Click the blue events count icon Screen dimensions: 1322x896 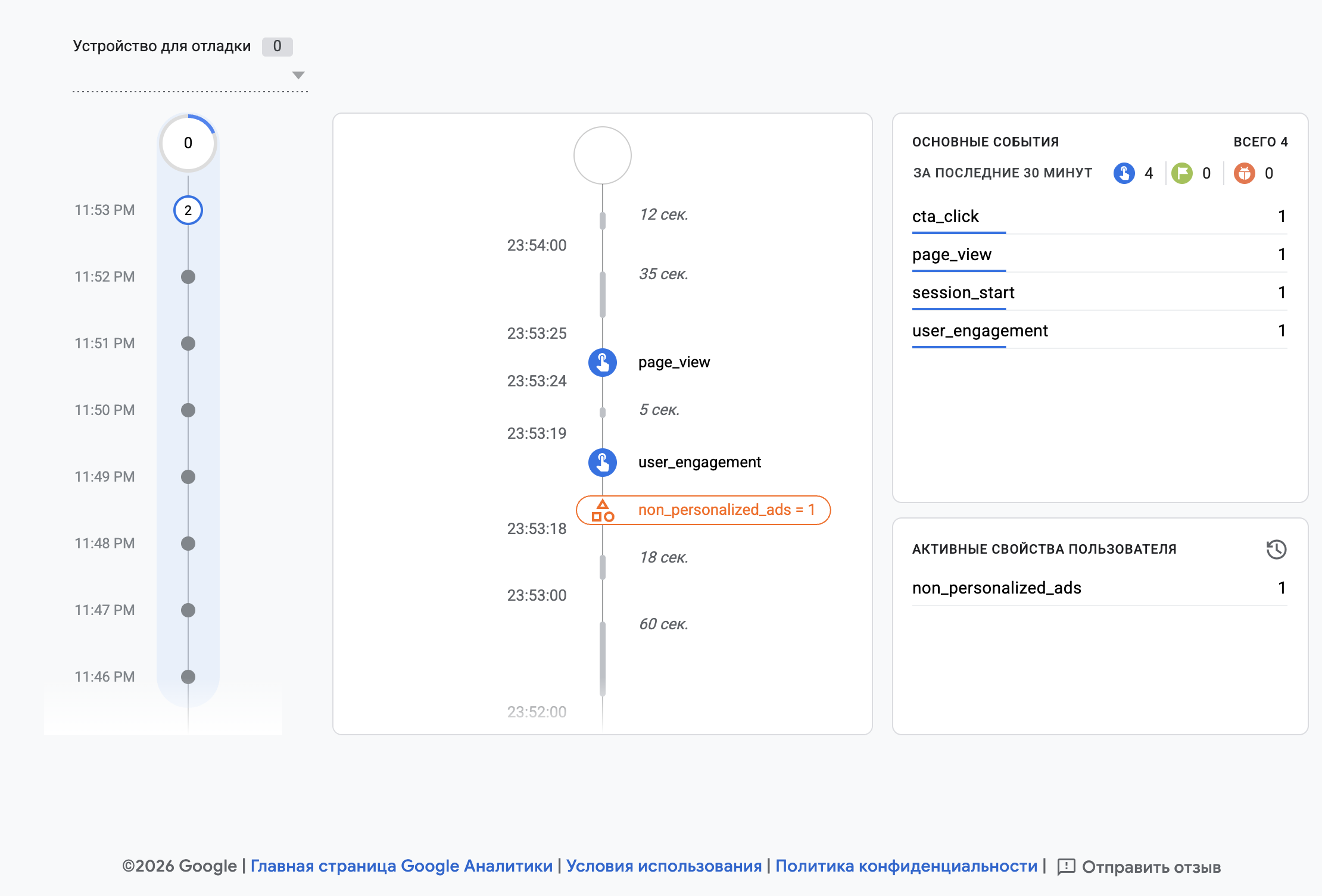1124,173
